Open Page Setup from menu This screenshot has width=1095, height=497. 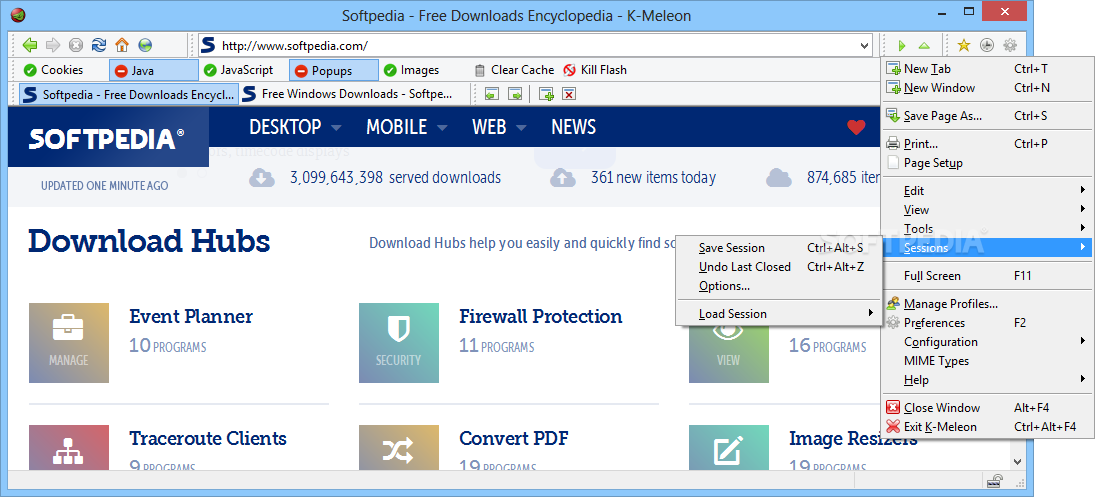(x=988, y=163)
